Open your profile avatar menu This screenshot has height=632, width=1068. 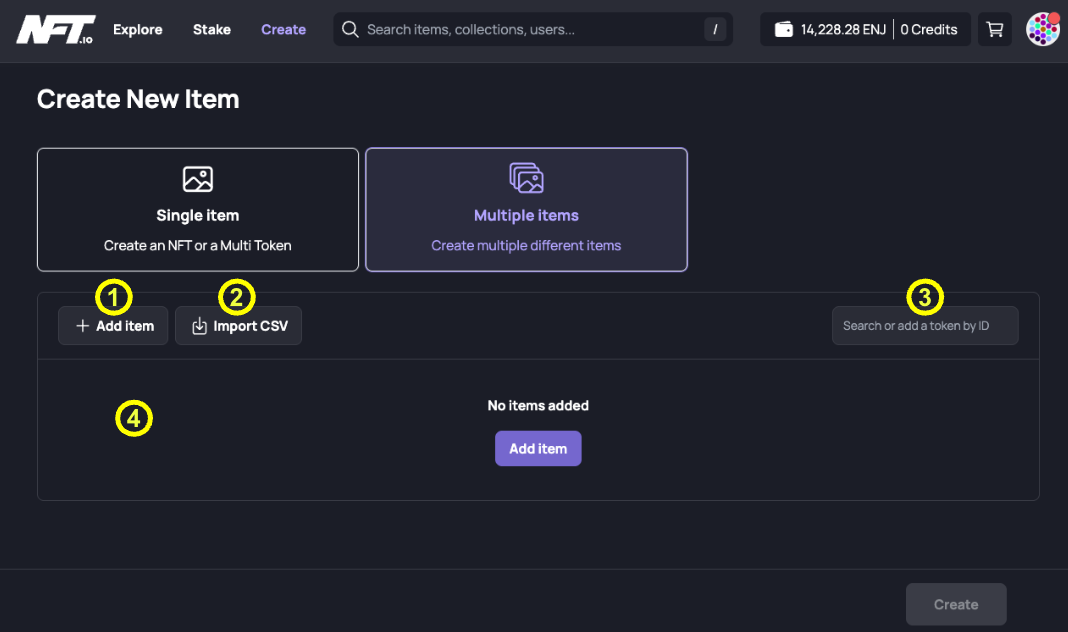tap(1043, 29)
